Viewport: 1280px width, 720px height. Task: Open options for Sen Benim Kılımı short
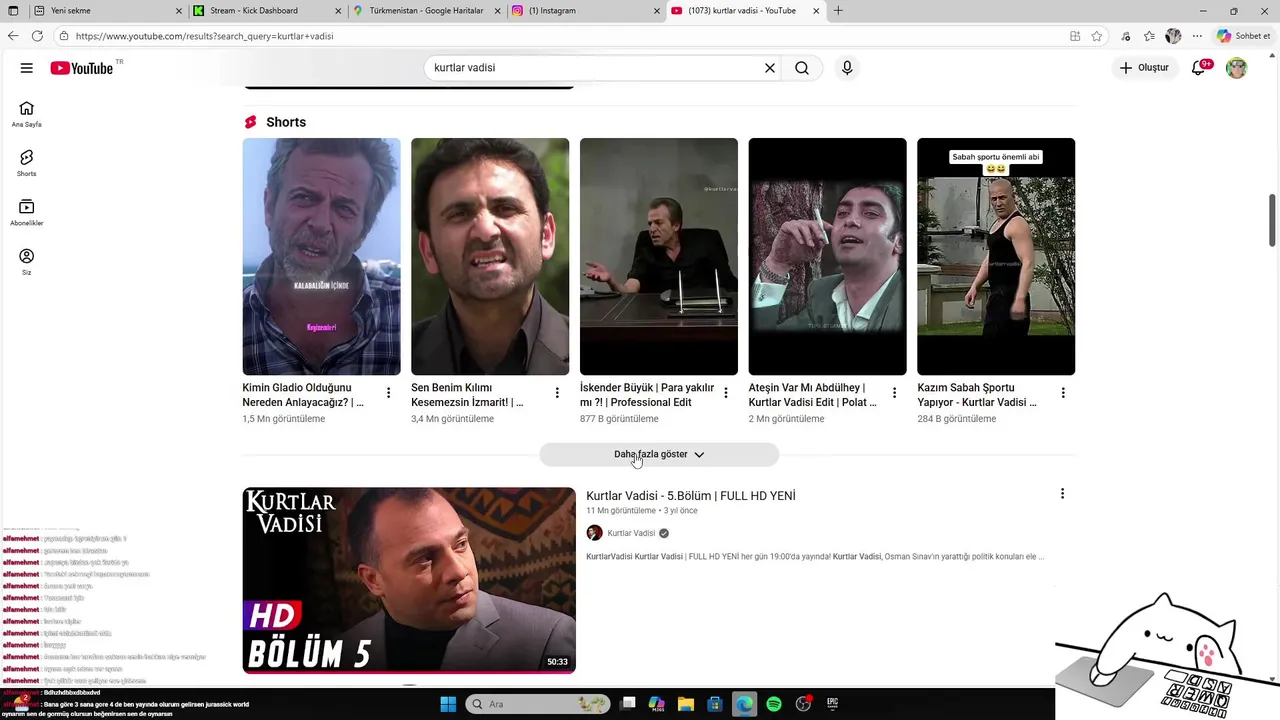[557, 393]
